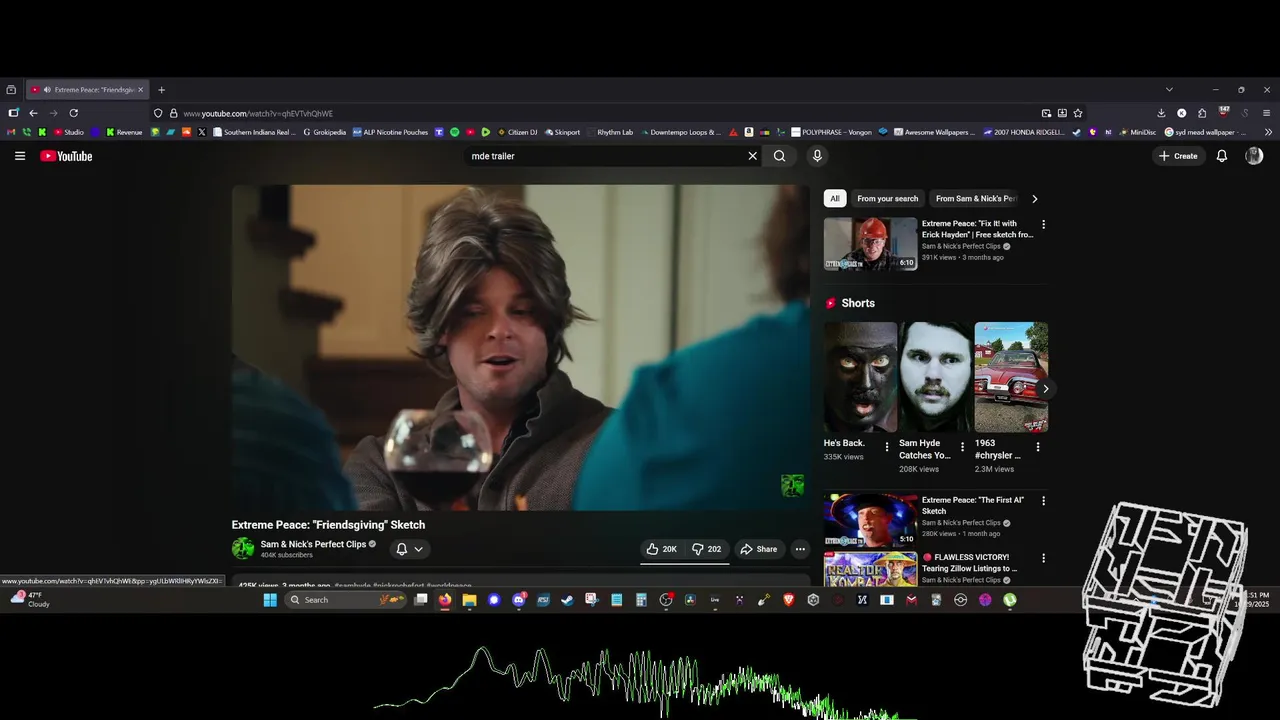Screen dimensions: 1280x720
Task: Open the Citizen DJ bookmark
Action: click(516, 132)
